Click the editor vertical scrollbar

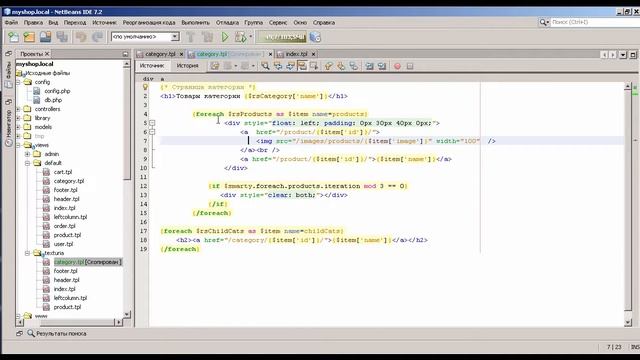[x=628, y=204]
